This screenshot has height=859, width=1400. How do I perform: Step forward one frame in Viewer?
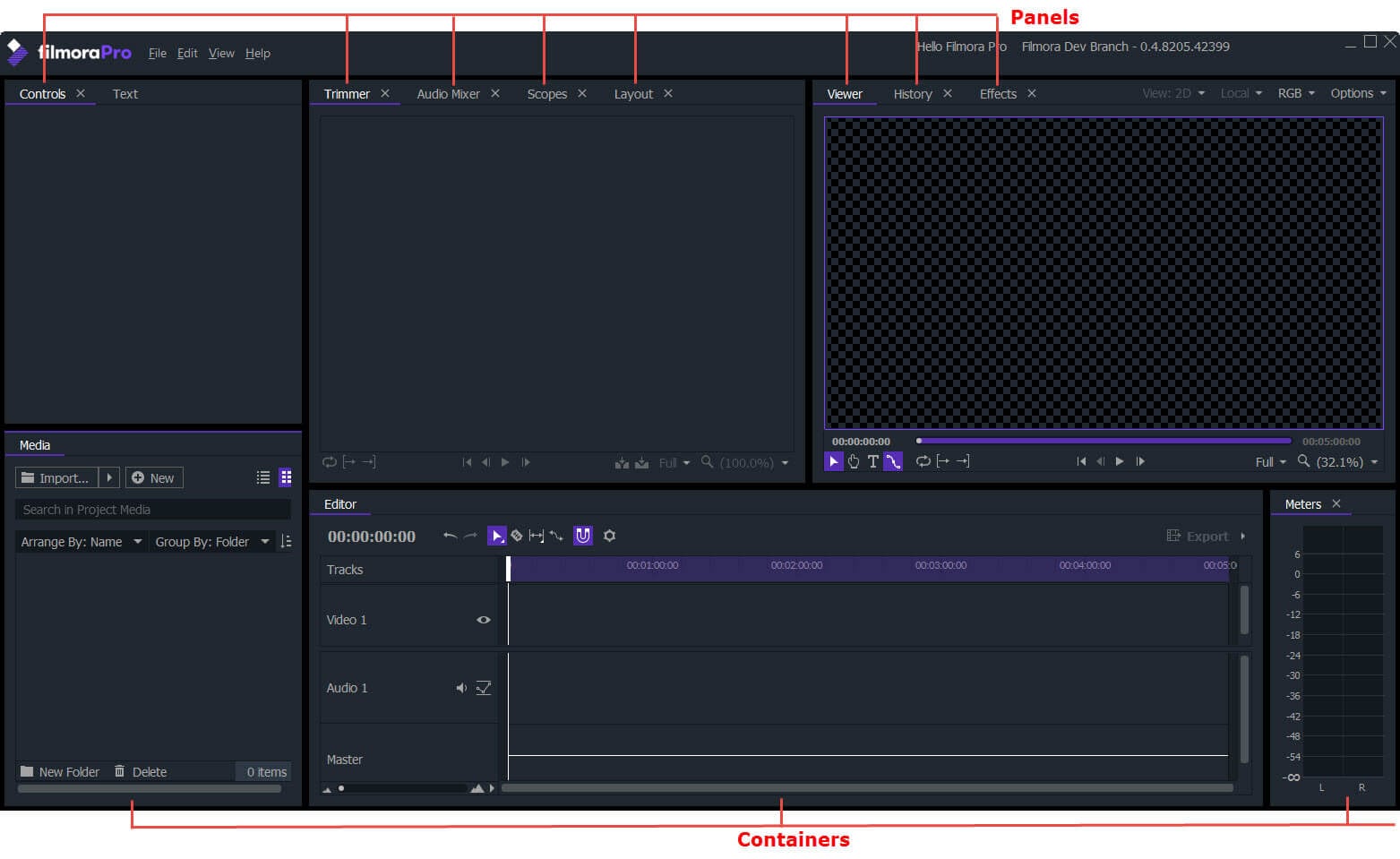tap(1139, 461)
